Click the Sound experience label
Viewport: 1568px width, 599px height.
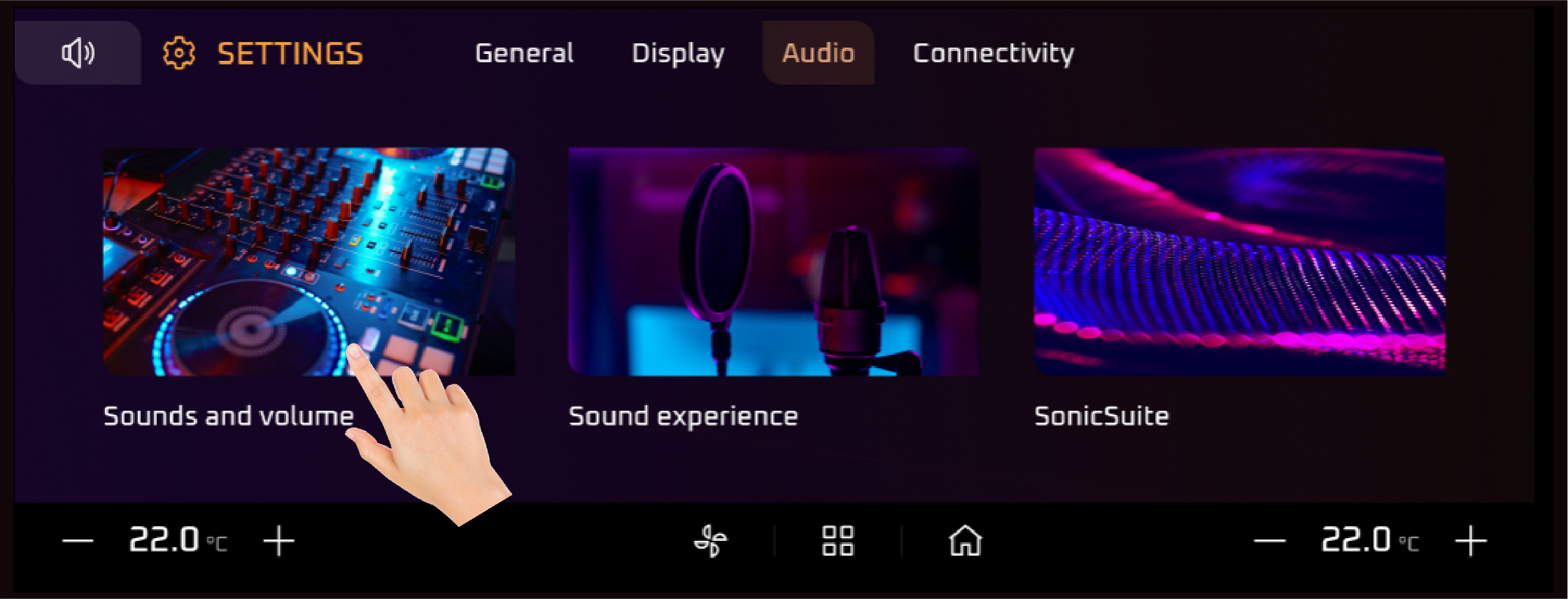(683, 416)
